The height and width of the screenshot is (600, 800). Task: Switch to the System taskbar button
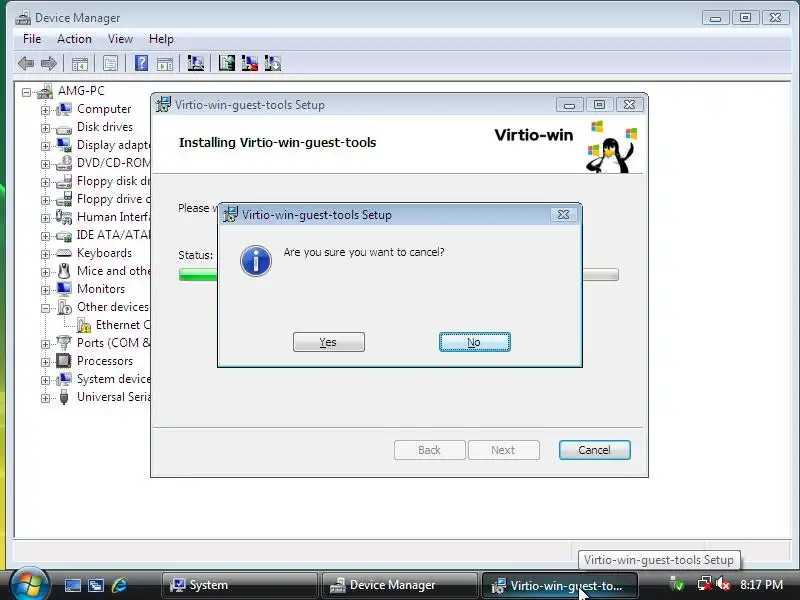(240, 585)
